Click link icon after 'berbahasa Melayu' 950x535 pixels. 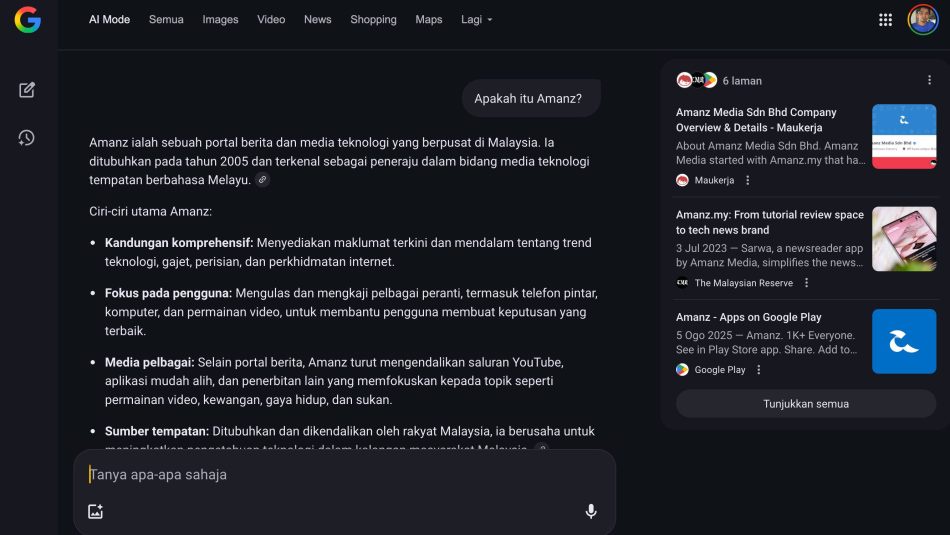(x=262, y=180)
